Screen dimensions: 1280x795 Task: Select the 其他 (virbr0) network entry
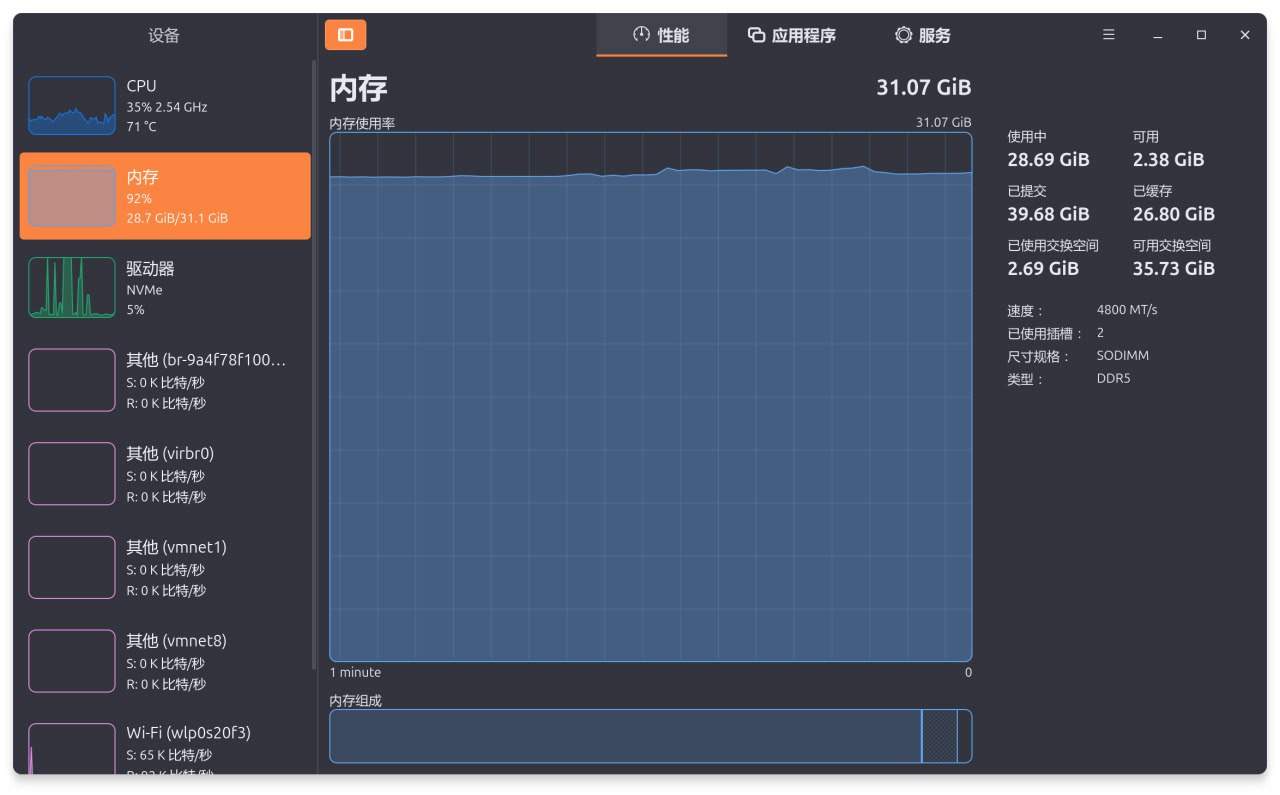pyautogui.click(x=165, y=474)
